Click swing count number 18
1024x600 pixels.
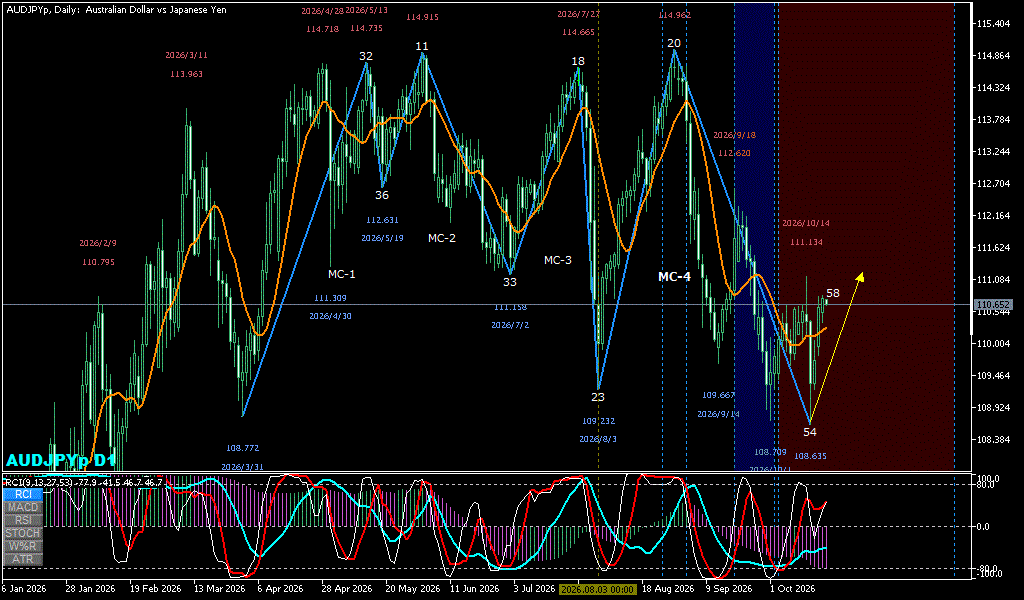578,61
